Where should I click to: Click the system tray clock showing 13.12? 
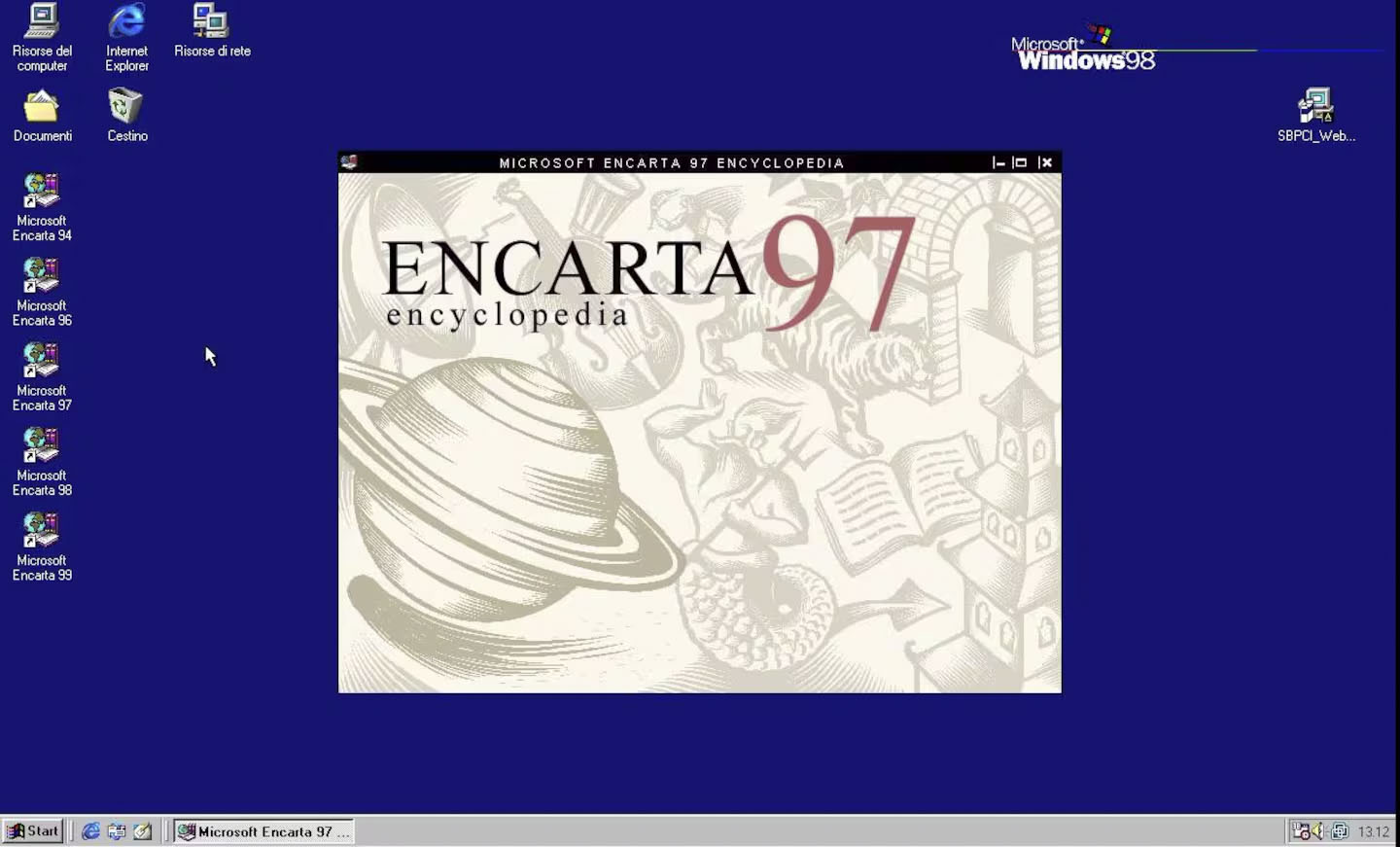(1373, 832)
